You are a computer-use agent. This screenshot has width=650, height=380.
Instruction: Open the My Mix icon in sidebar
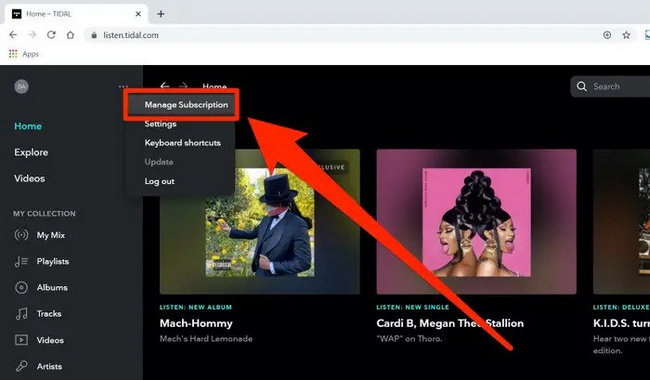click(x=21, y=235)
